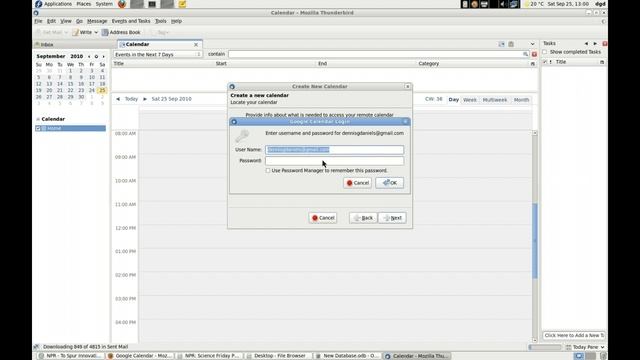The image size is (640, 360).
Task: Click column picker icon in events list header
Action: coord(533,64)
